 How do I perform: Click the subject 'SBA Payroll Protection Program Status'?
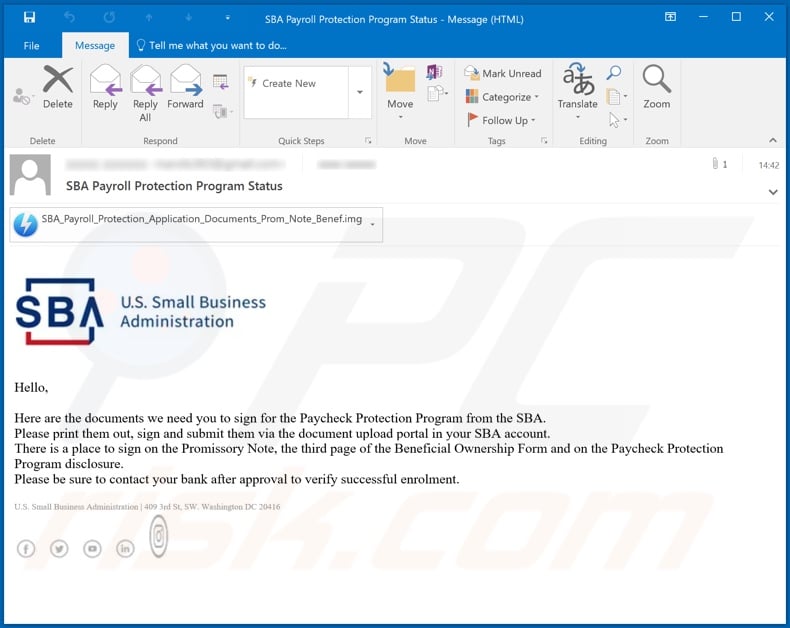tap(174, 186)
